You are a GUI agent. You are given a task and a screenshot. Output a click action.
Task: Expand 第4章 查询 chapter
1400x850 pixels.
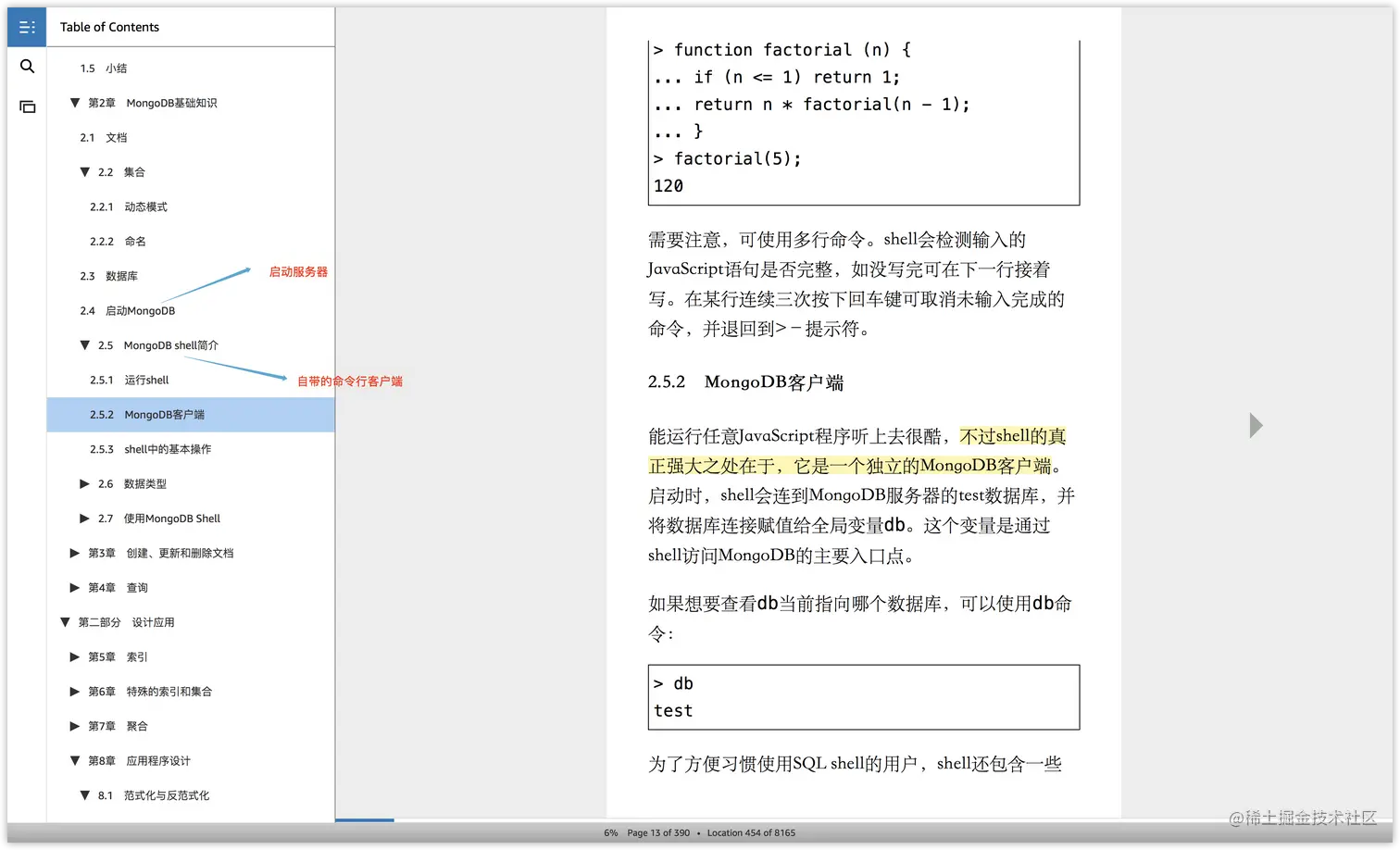[75, 588]
